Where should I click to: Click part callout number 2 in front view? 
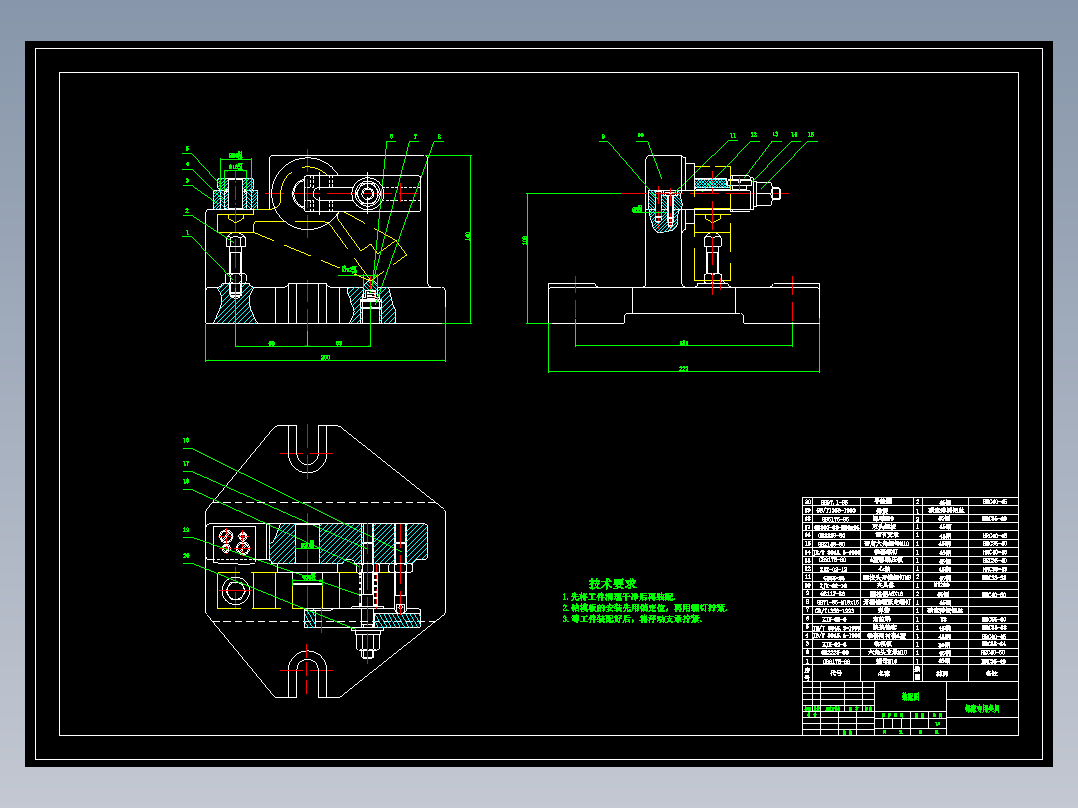[187, 211]
